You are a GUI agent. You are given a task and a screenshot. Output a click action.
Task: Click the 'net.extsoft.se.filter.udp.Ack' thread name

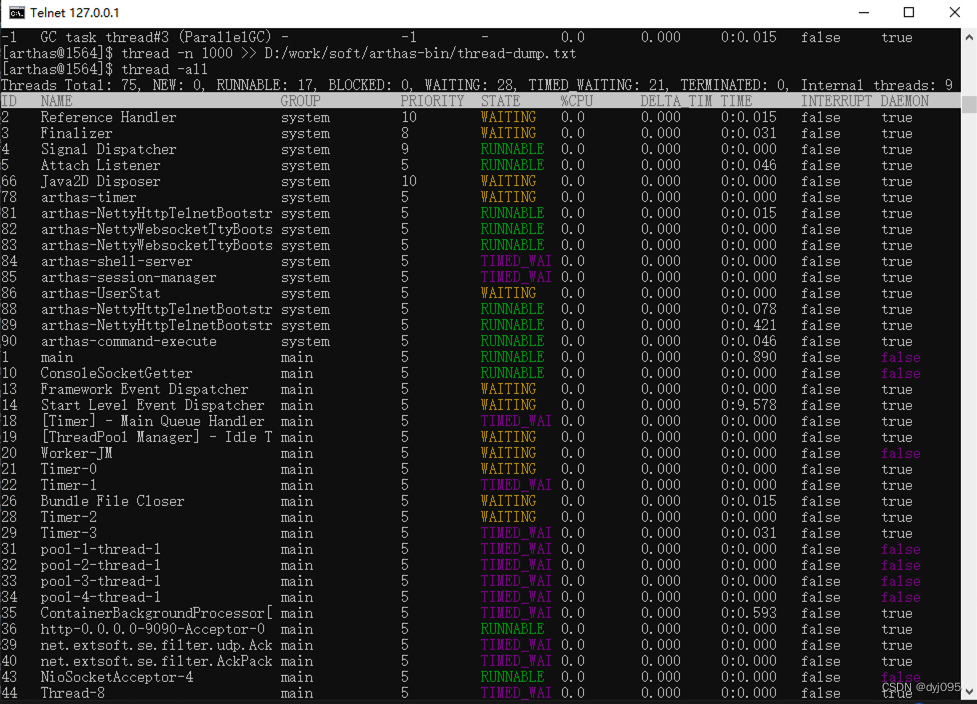(156, 645)
